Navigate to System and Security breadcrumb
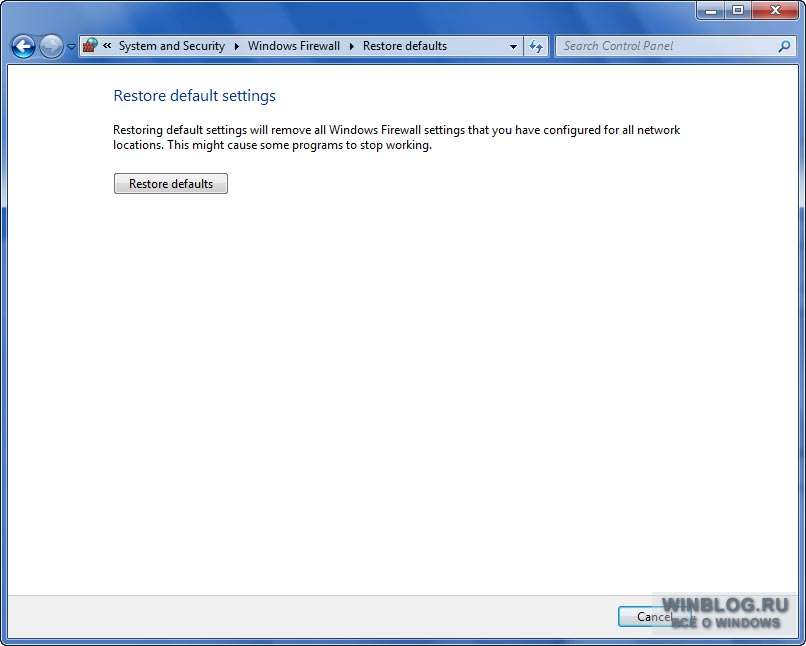806x646 pixels. point(172,46)
